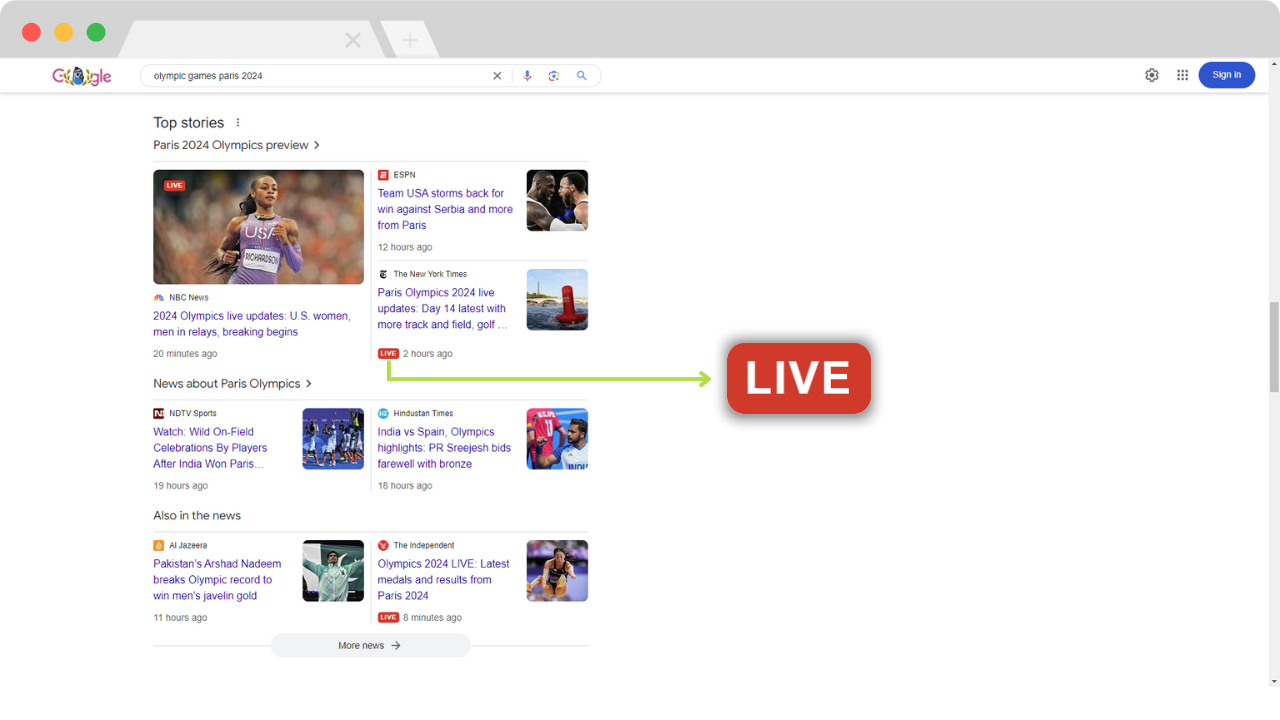Open NYT Paris Olympics live updates headline

pos(442,309)
